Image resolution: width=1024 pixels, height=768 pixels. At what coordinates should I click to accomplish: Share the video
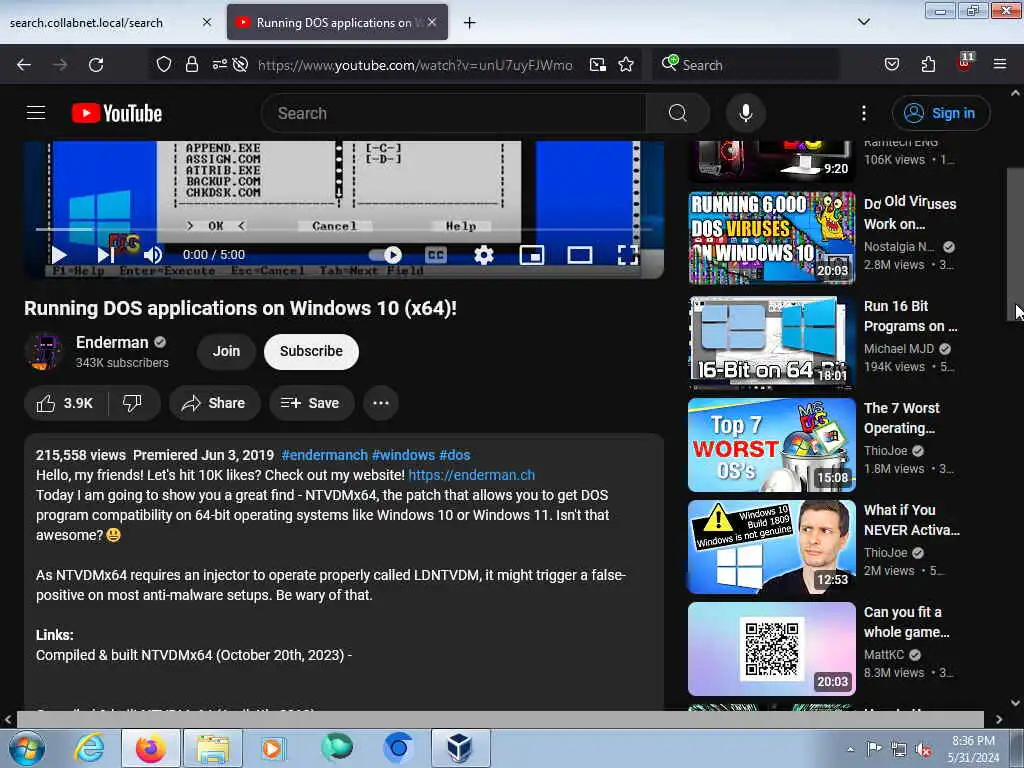pos(214,403)
